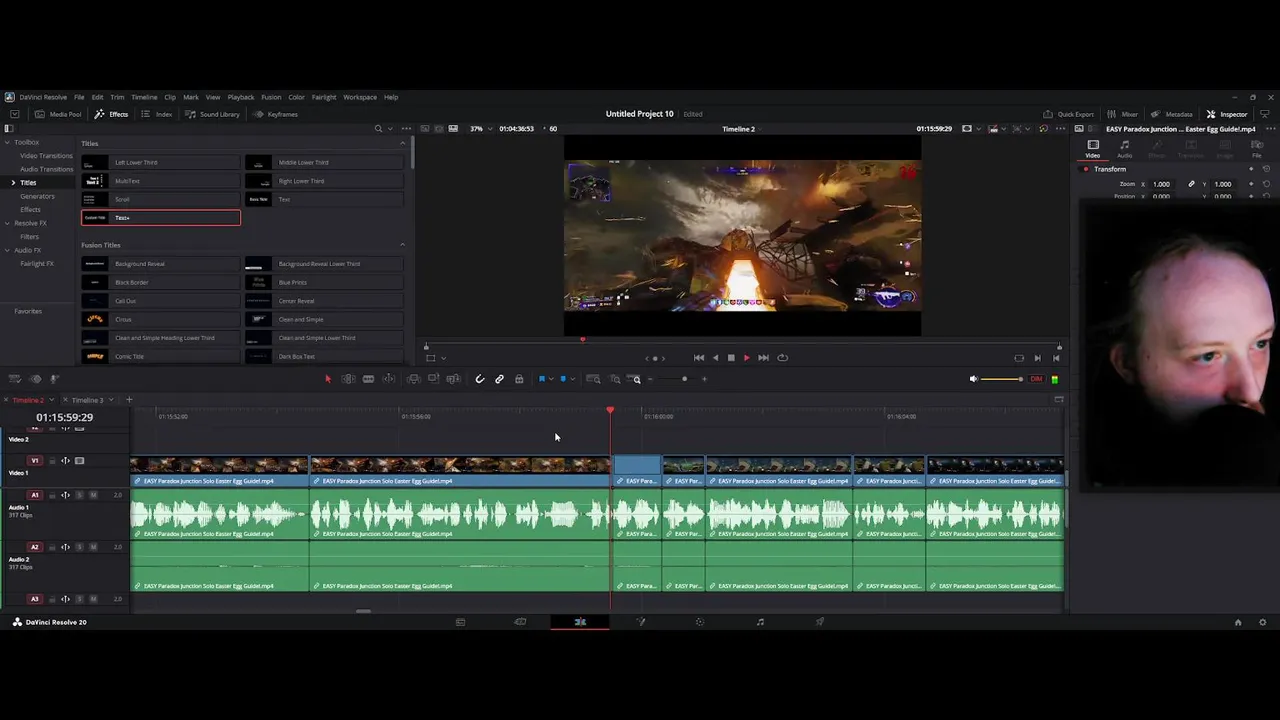Image resolution: width=1280 pixels, height=720 pixels.
Task: Open the Fusion menu
Action: [x=271, y=97]
